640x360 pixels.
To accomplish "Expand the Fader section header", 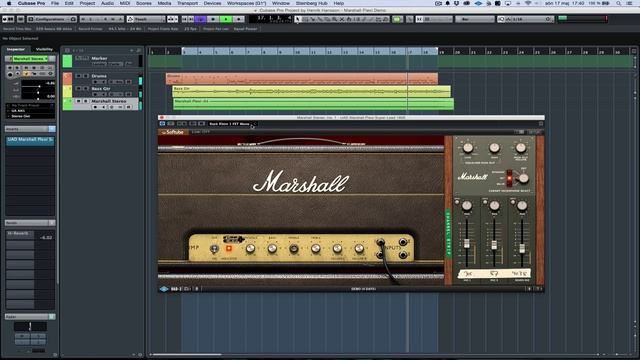I will [30, 317].
